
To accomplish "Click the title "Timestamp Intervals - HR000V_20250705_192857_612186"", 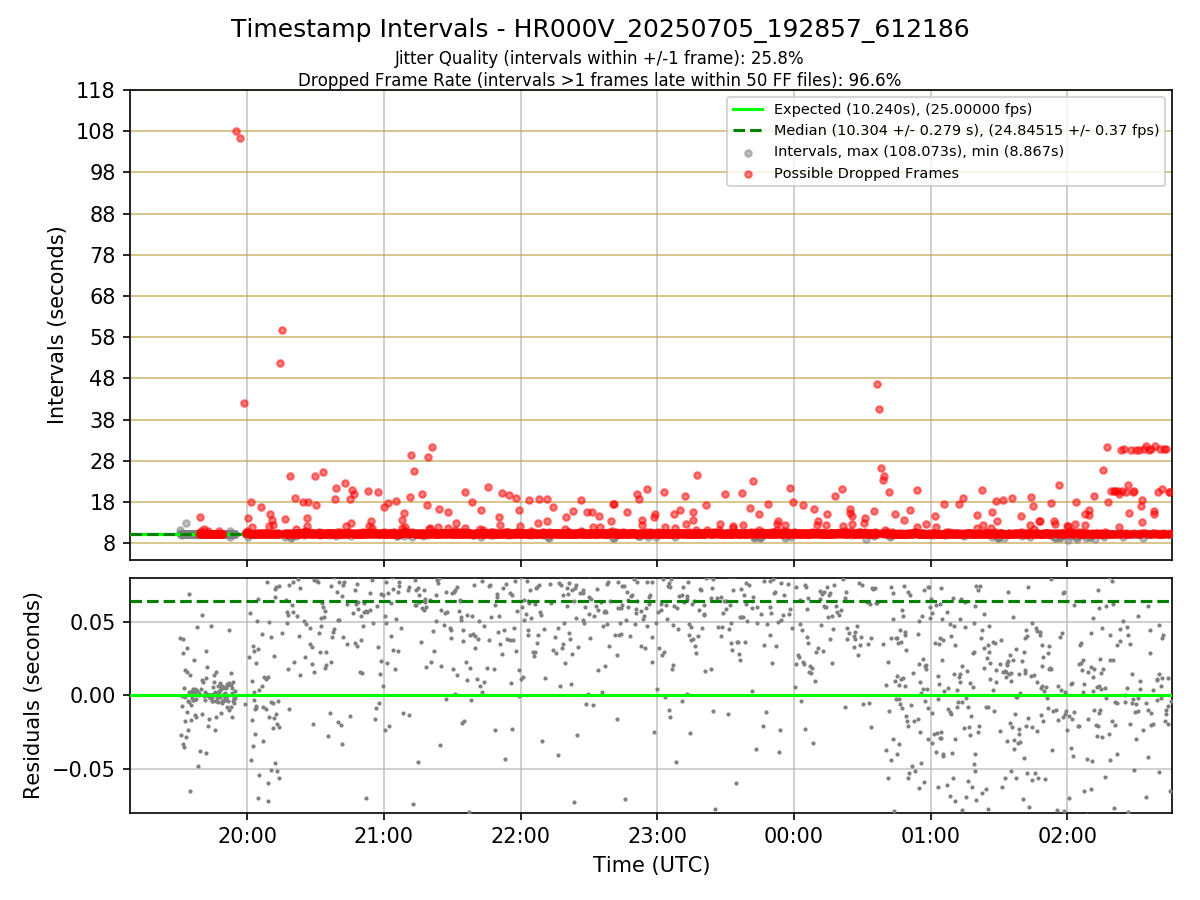I will pyautogui.click(x=600, y=29).
